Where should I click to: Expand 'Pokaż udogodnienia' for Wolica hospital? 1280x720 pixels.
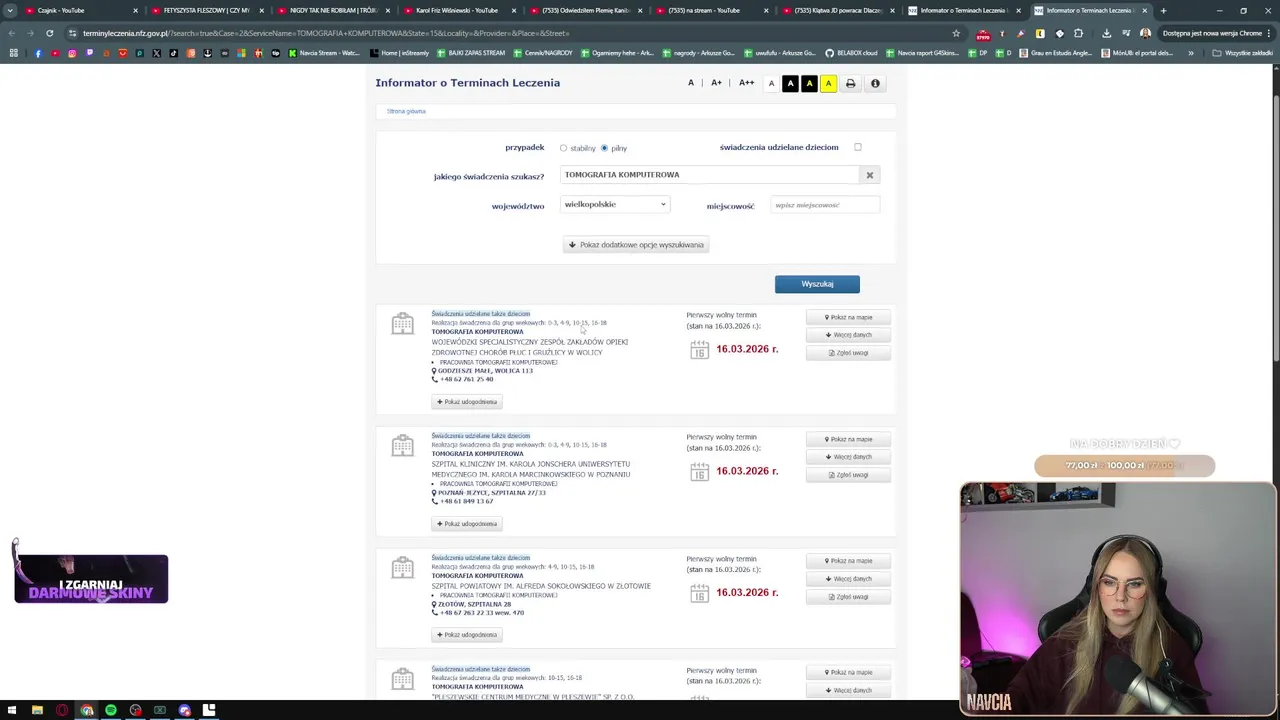467,402
